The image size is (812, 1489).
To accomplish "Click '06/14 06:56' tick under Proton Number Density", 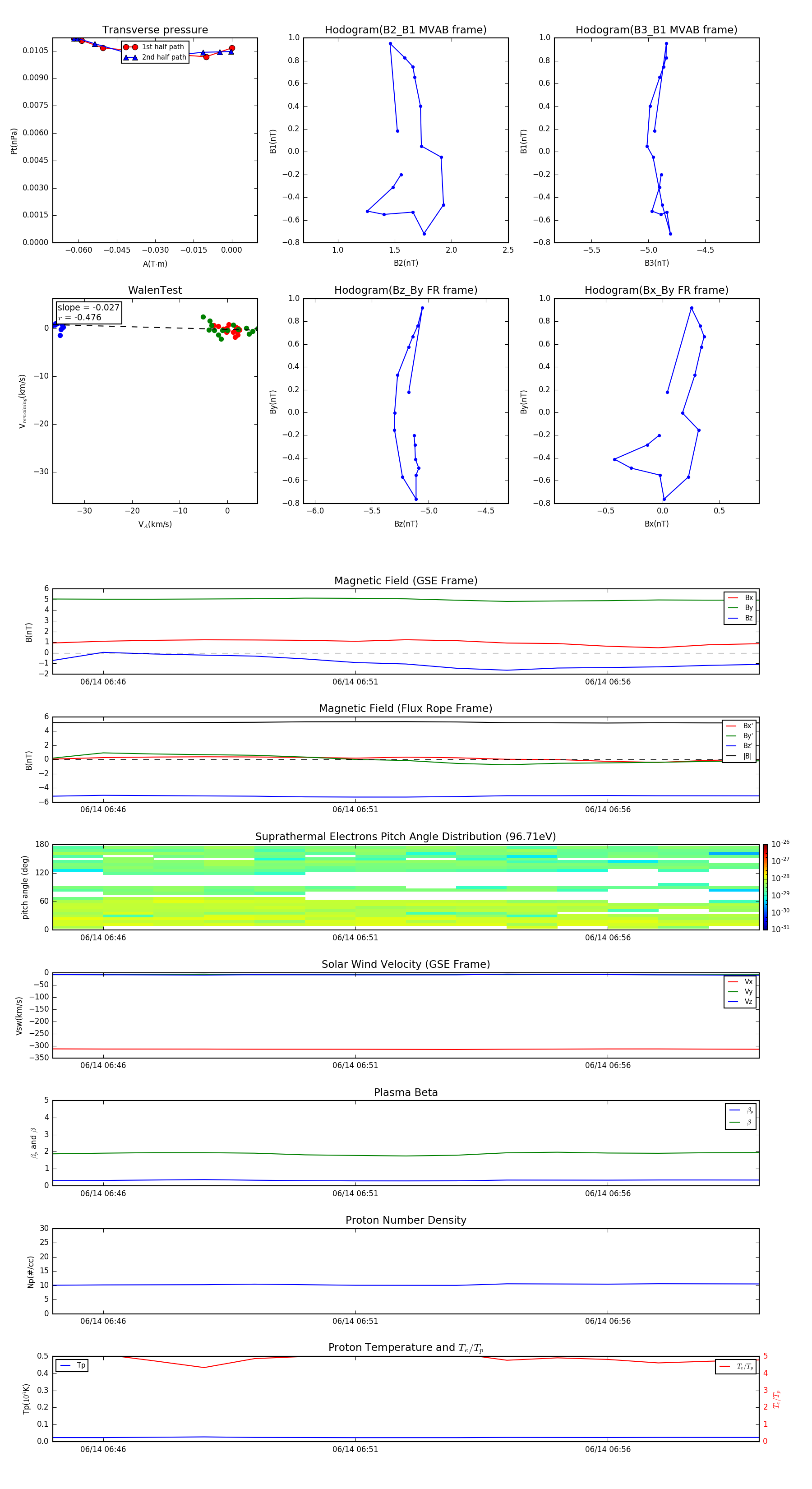I will click(x=607, y=1321).
